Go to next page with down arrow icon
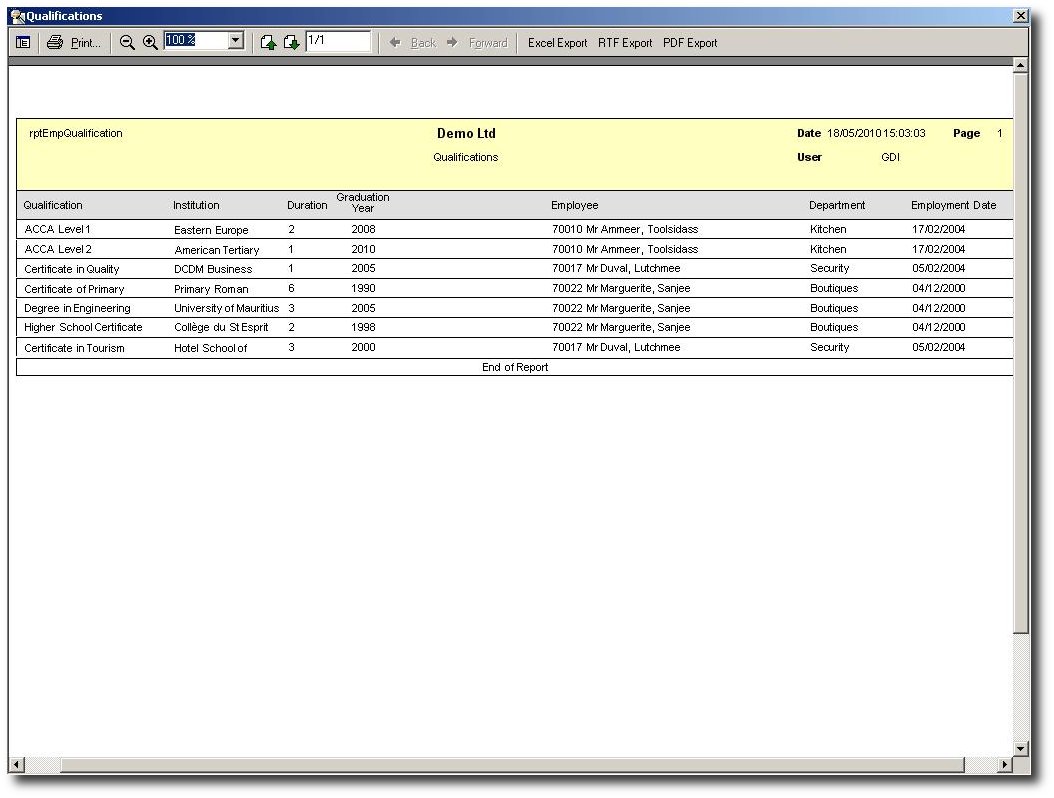This screenshot has height=798, width=1054. (291, 43)
